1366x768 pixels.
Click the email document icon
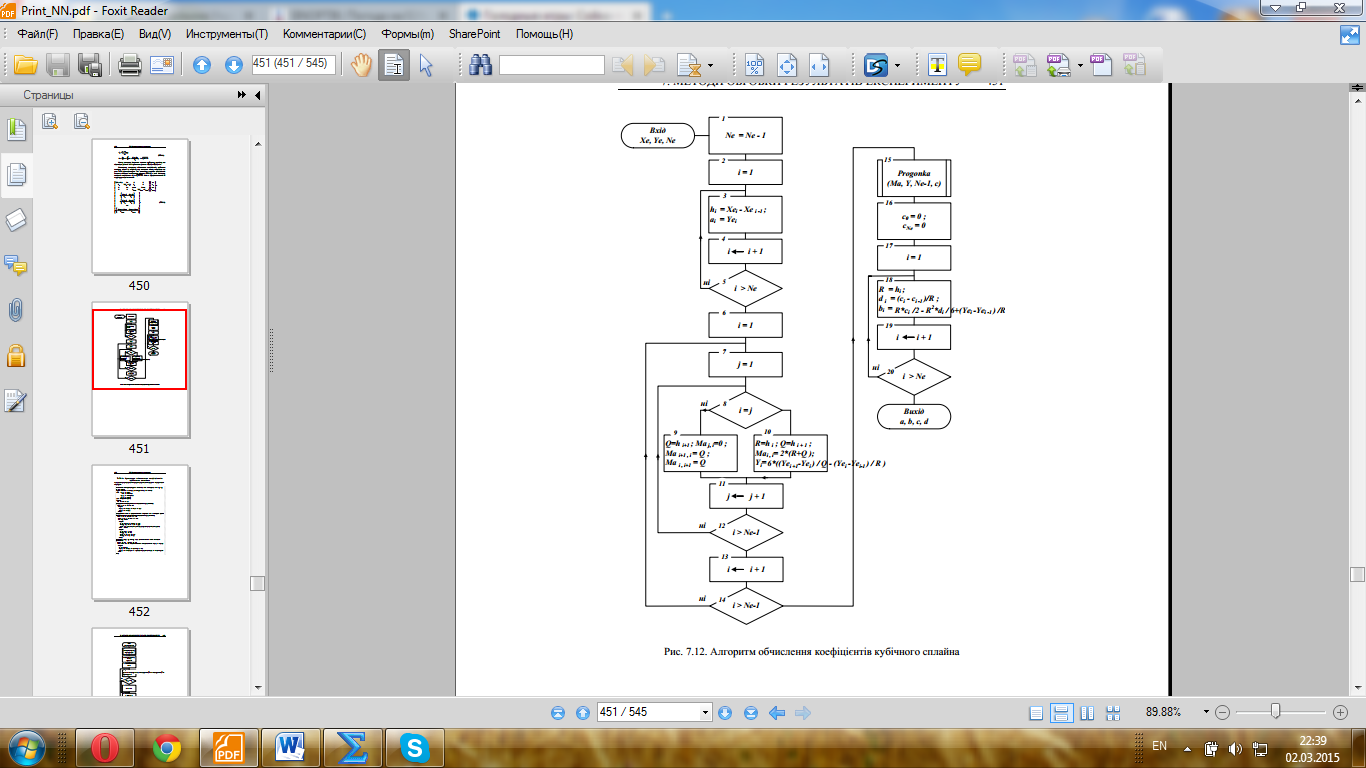162,65
